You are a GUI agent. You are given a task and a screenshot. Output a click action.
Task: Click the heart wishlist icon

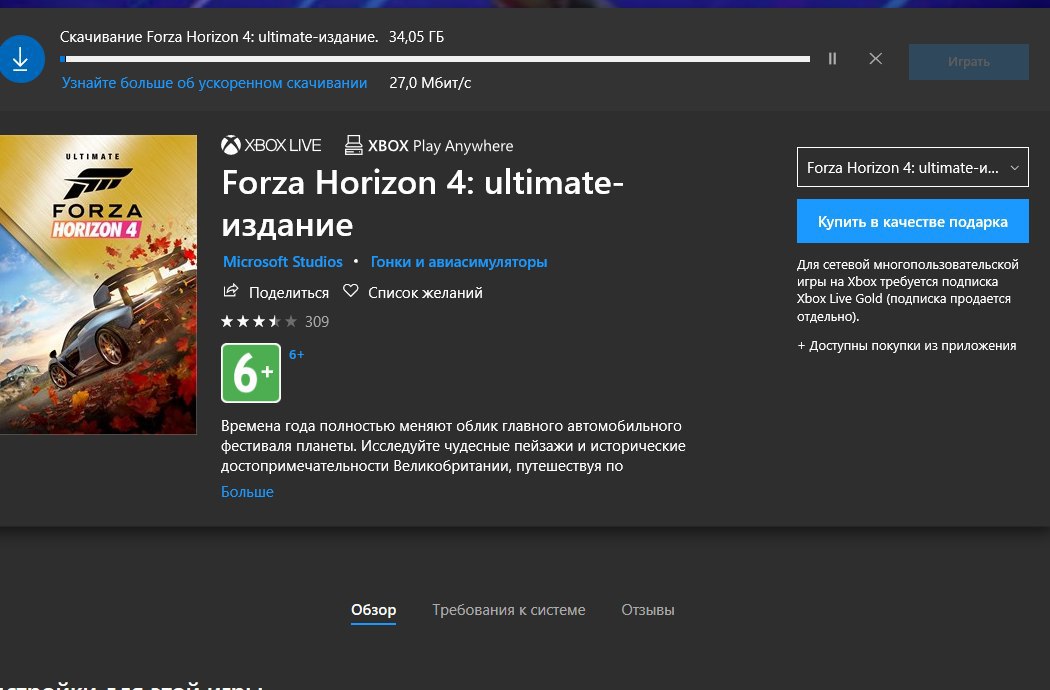pos(350,291)
